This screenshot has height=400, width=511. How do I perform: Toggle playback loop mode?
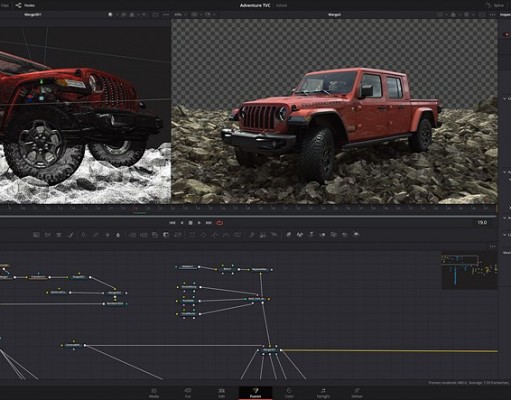click(x=220, y=223)
